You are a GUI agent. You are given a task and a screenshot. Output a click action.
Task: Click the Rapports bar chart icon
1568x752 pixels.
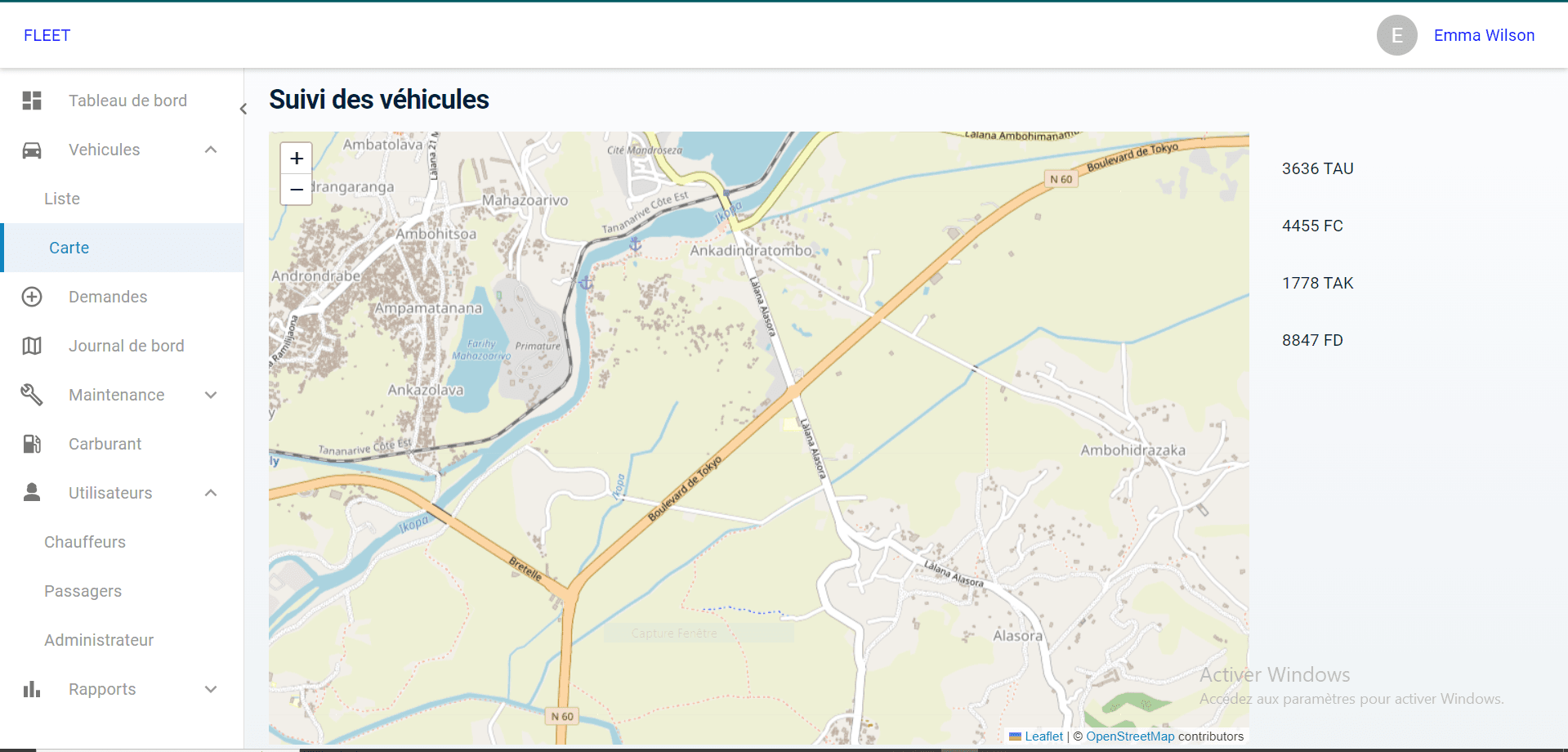(x=32, y=689)
